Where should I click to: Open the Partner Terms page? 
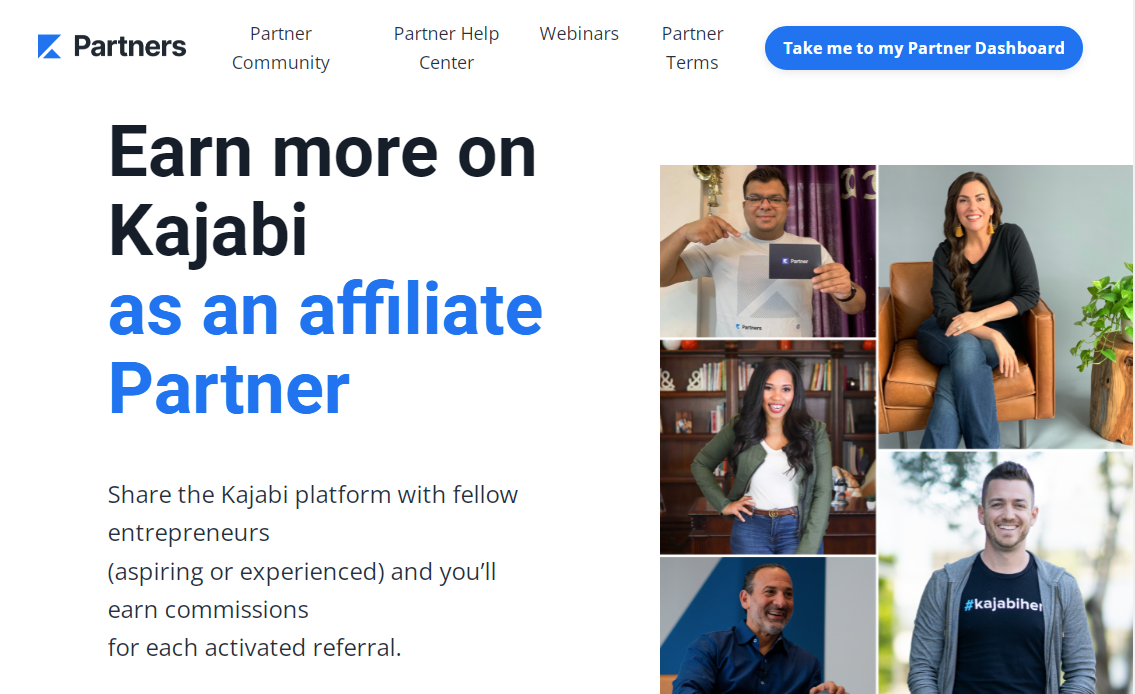click(x=692, y=48)
